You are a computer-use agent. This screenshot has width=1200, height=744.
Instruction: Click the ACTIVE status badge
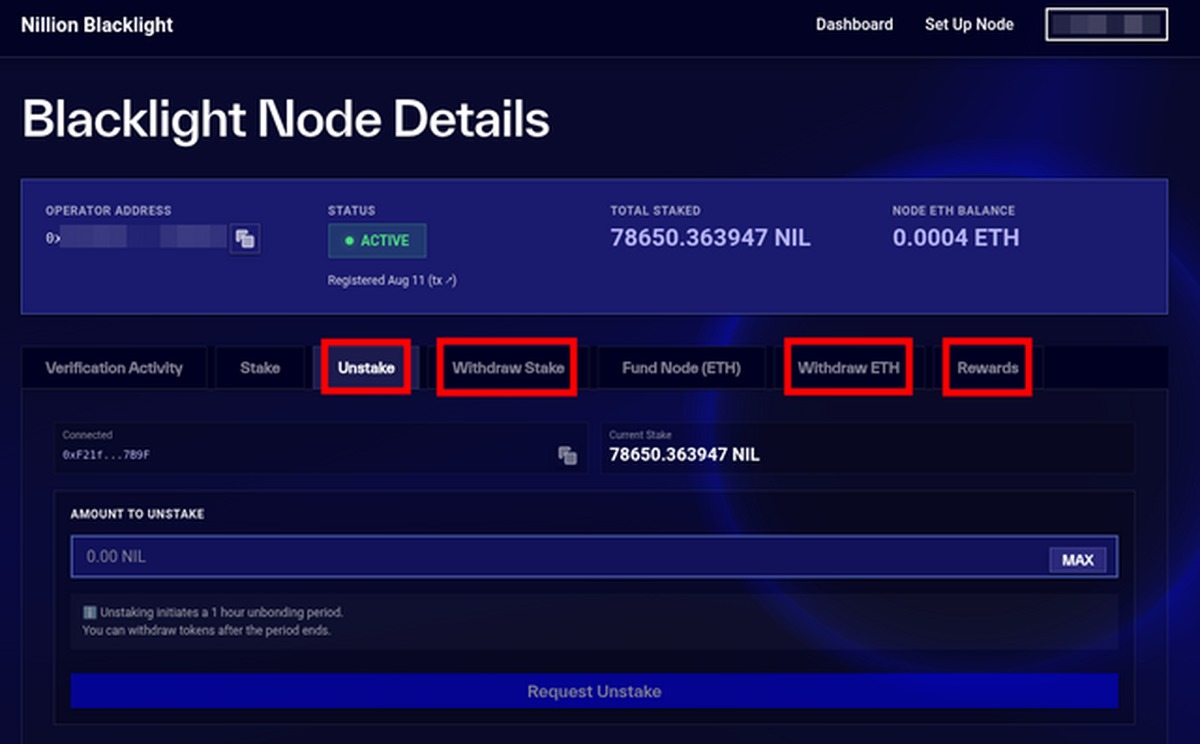377,241
